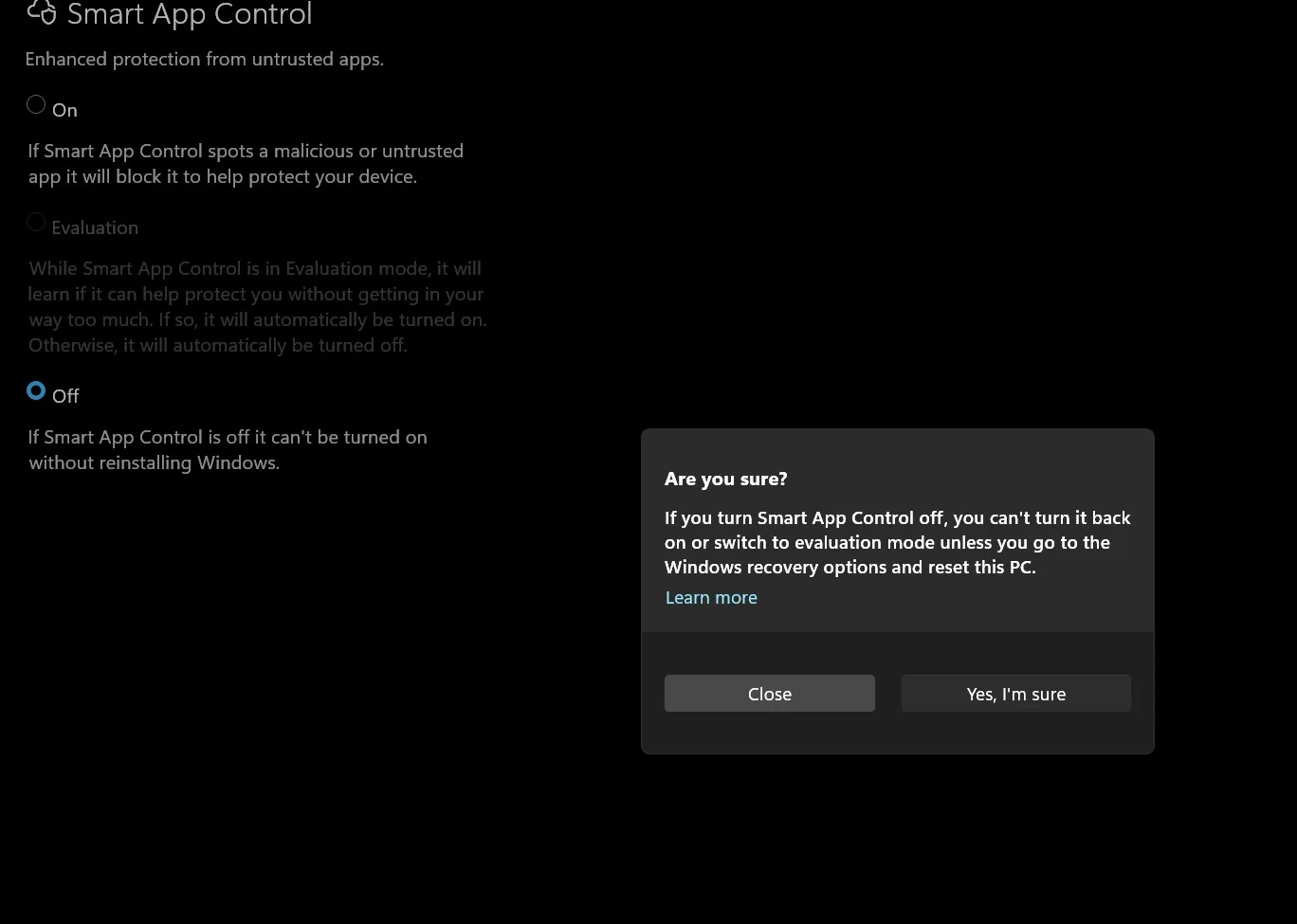Click the 'Are you sure?' dialog title

coord(726,479)
